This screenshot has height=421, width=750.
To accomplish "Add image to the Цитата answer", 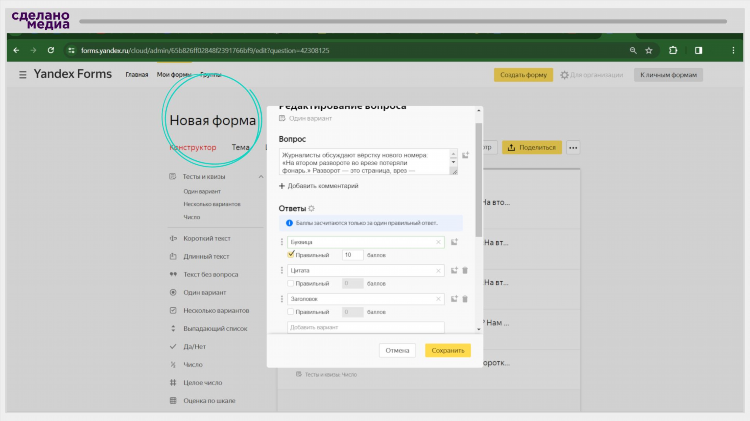I will pos(454,270).
